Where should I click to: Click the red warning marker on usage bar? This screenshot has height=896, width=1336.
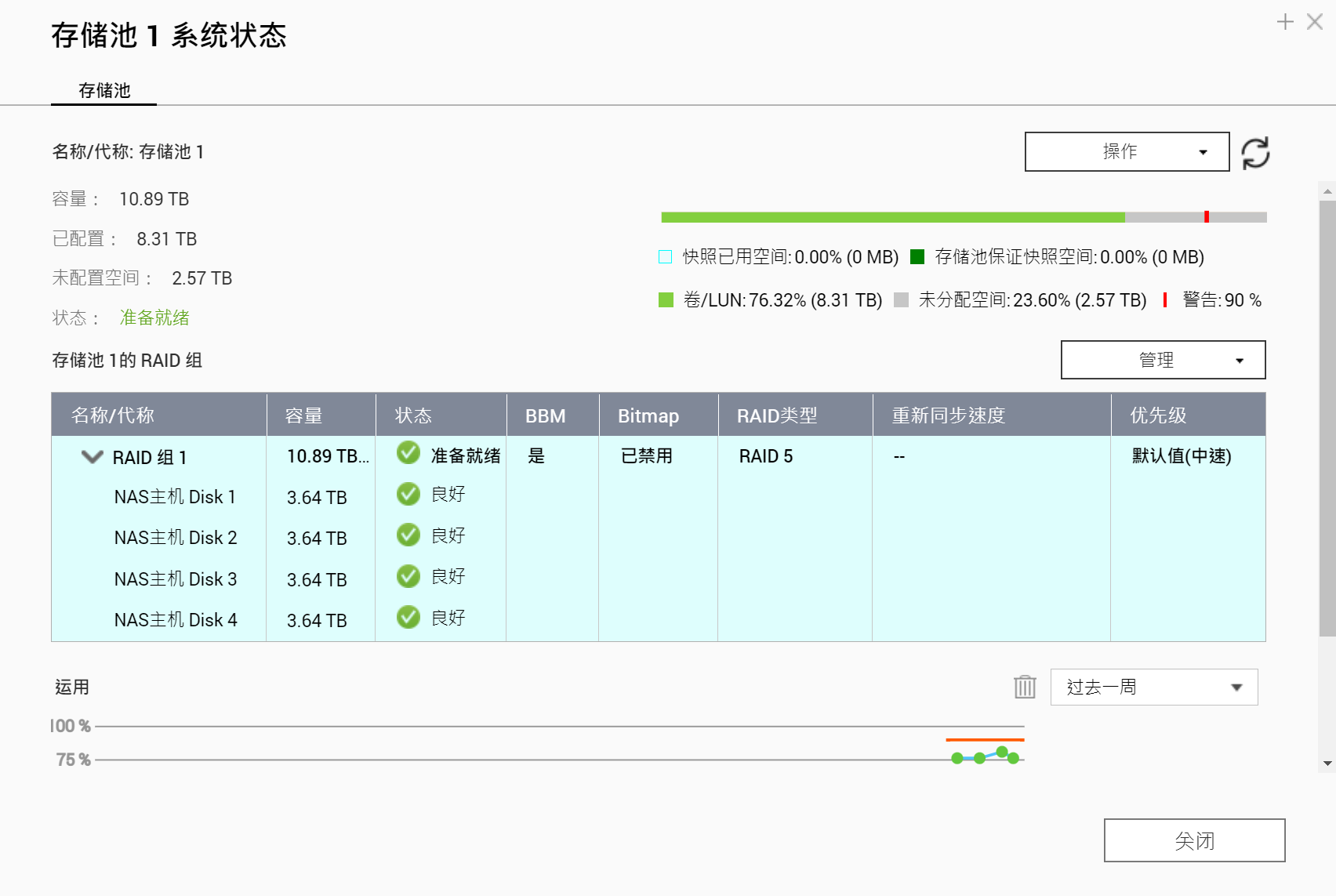coord(1207,217)
